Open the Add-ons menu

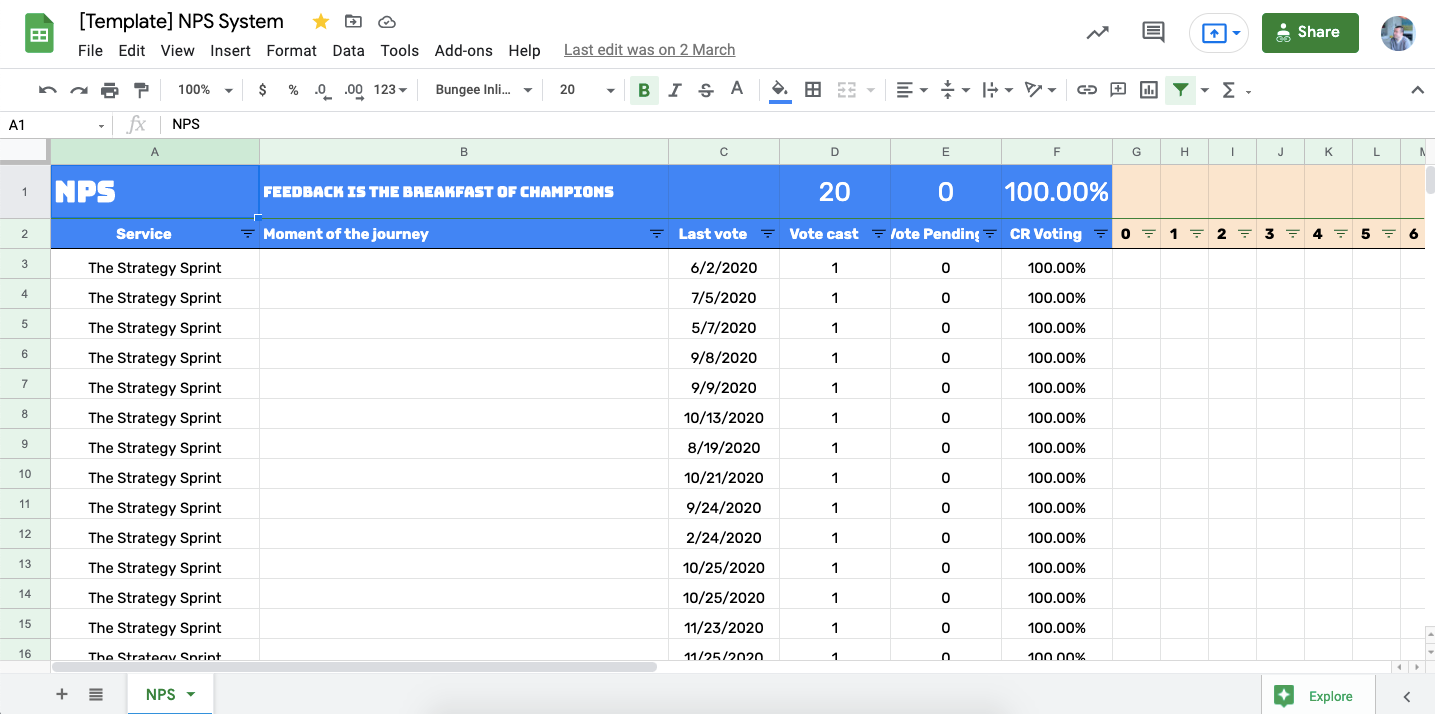coord(463,50)
